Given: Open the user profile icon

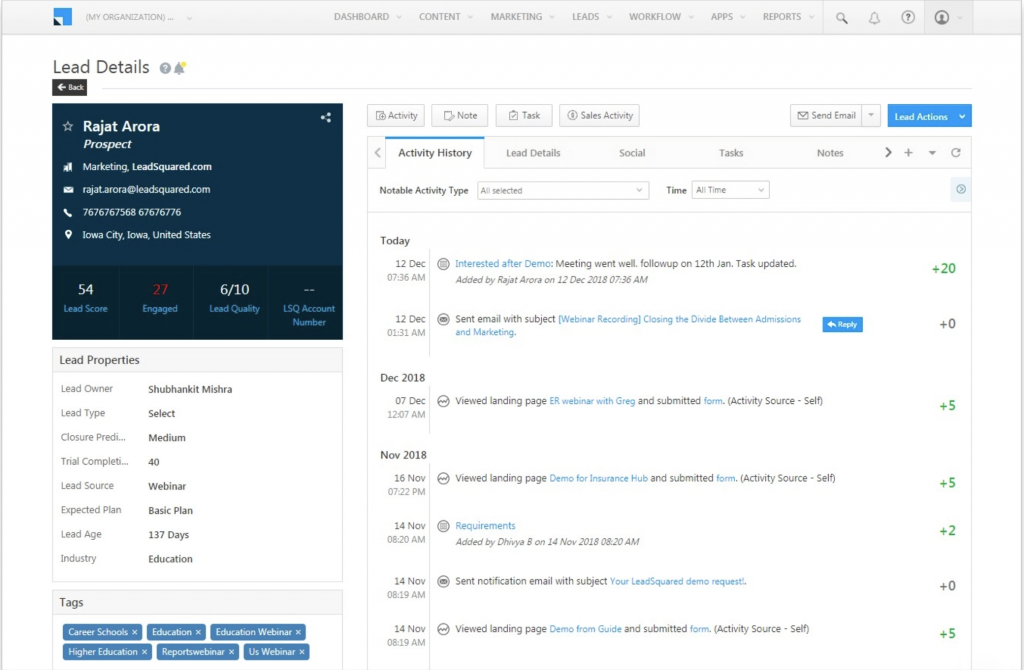Looking at the screenshot, I should point(942,18).
